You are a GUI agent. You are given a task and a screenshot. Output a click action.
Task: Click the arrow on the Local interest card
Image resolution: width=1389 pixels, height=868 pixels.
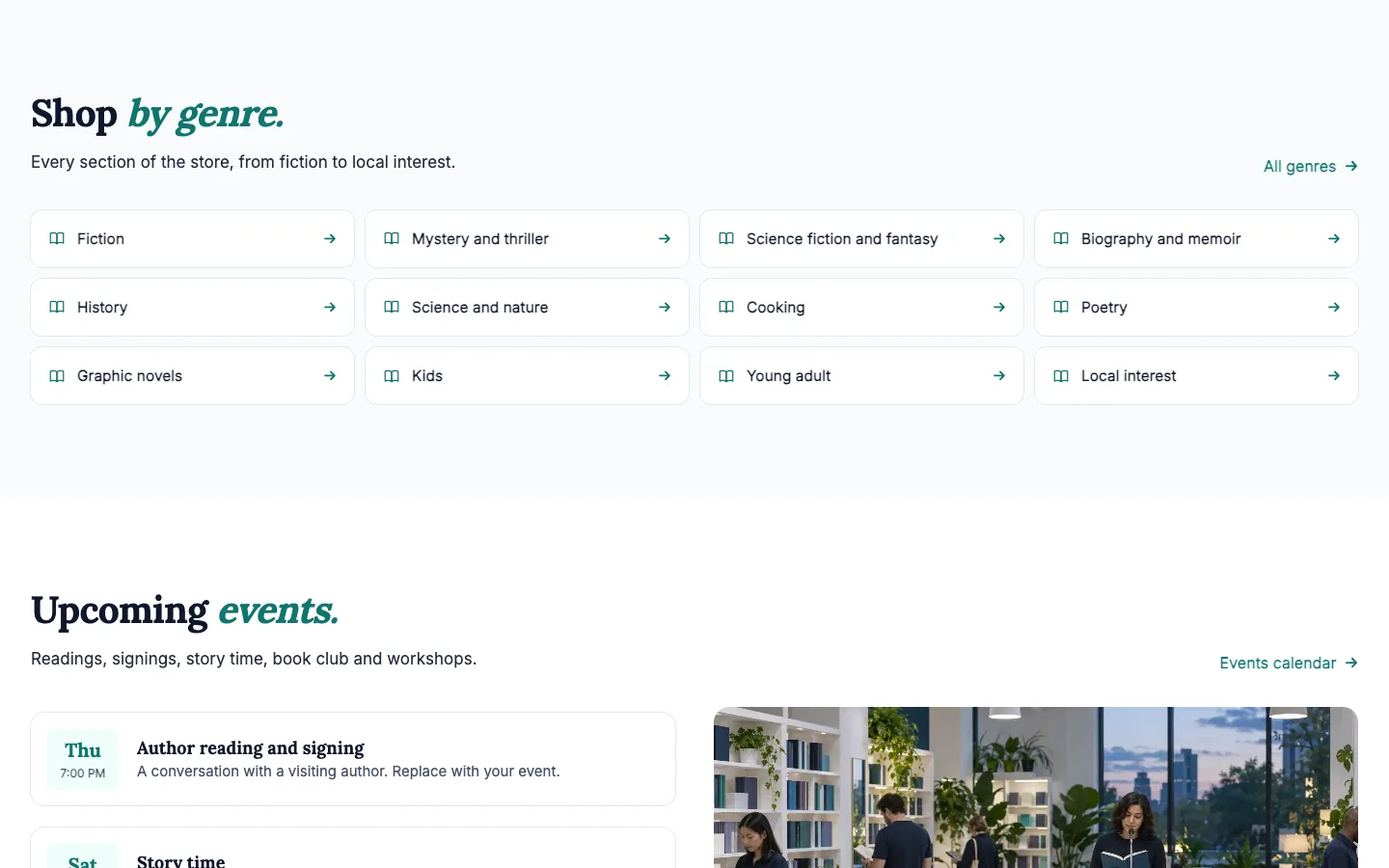tap(1334, 375)
